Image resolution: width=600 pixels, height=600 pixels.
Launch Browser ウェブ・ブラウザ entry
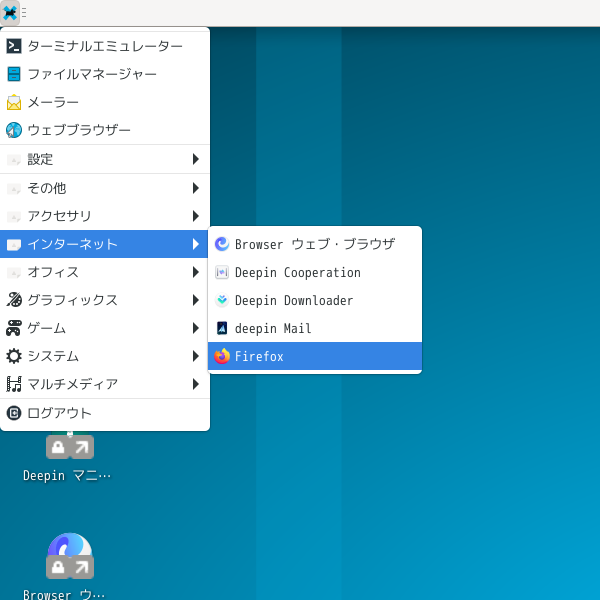click(x=315, y=244)
